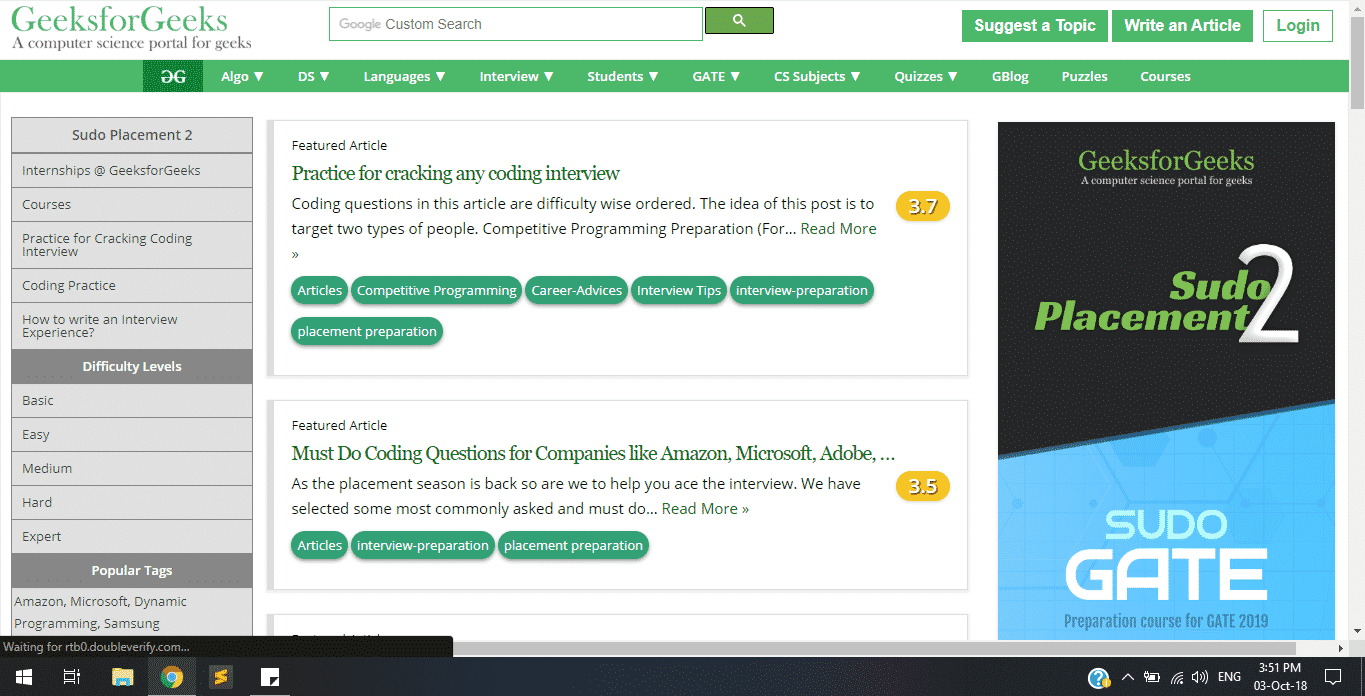Open Must Do Coding Questions article title
1365x696 pixels.
(x=593, y=453)
